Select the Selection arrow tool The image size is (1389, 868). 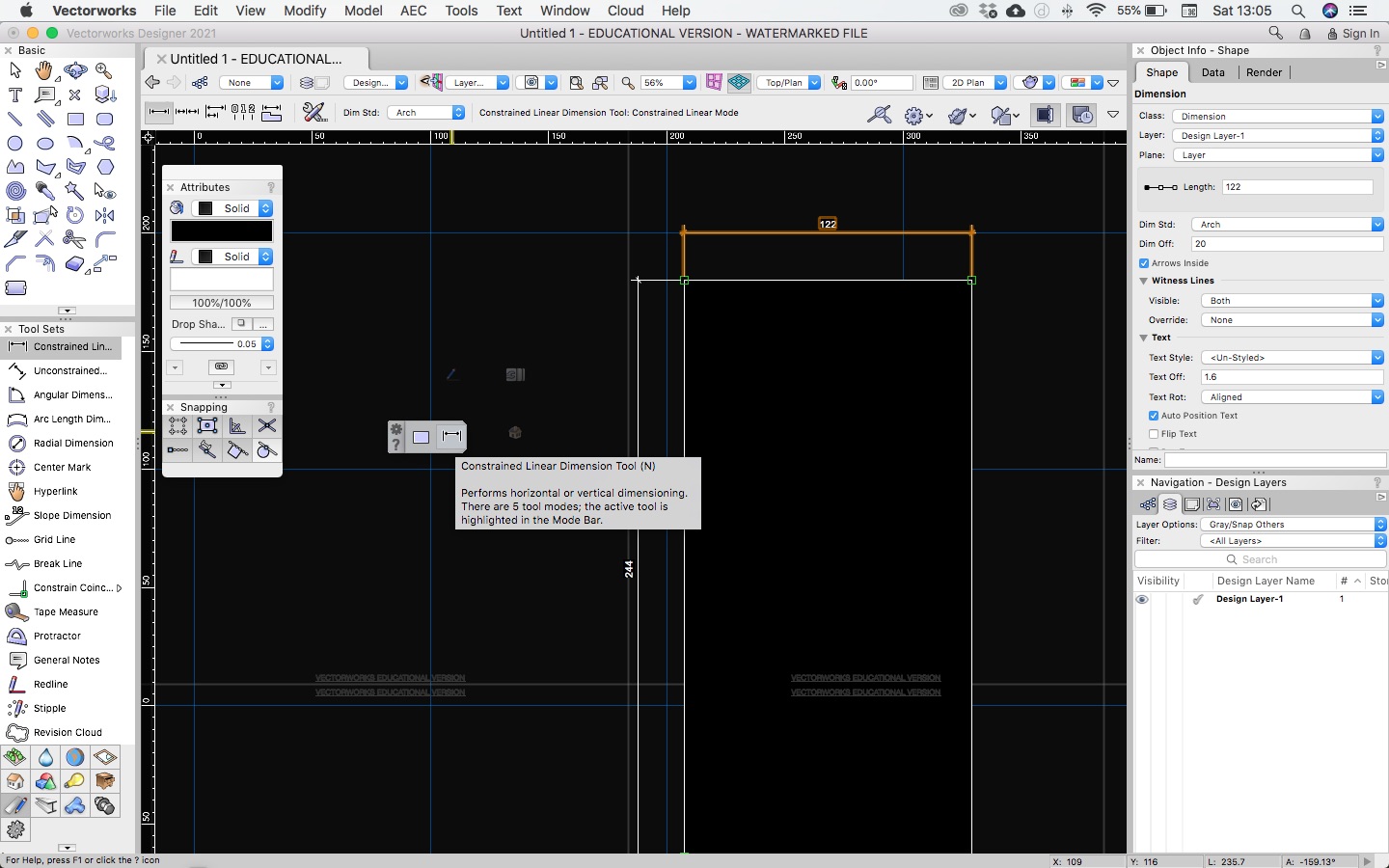(15, 70)
